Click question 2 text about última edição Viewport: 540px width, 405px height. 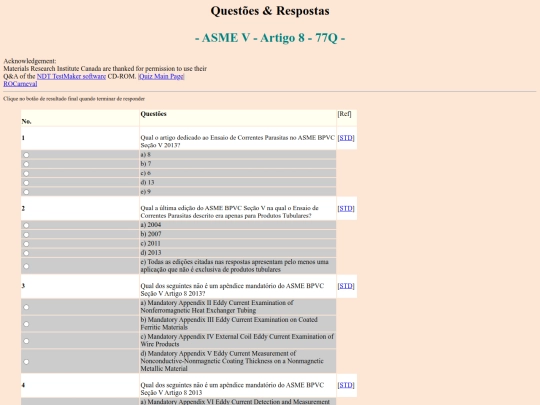pos(229,212)
